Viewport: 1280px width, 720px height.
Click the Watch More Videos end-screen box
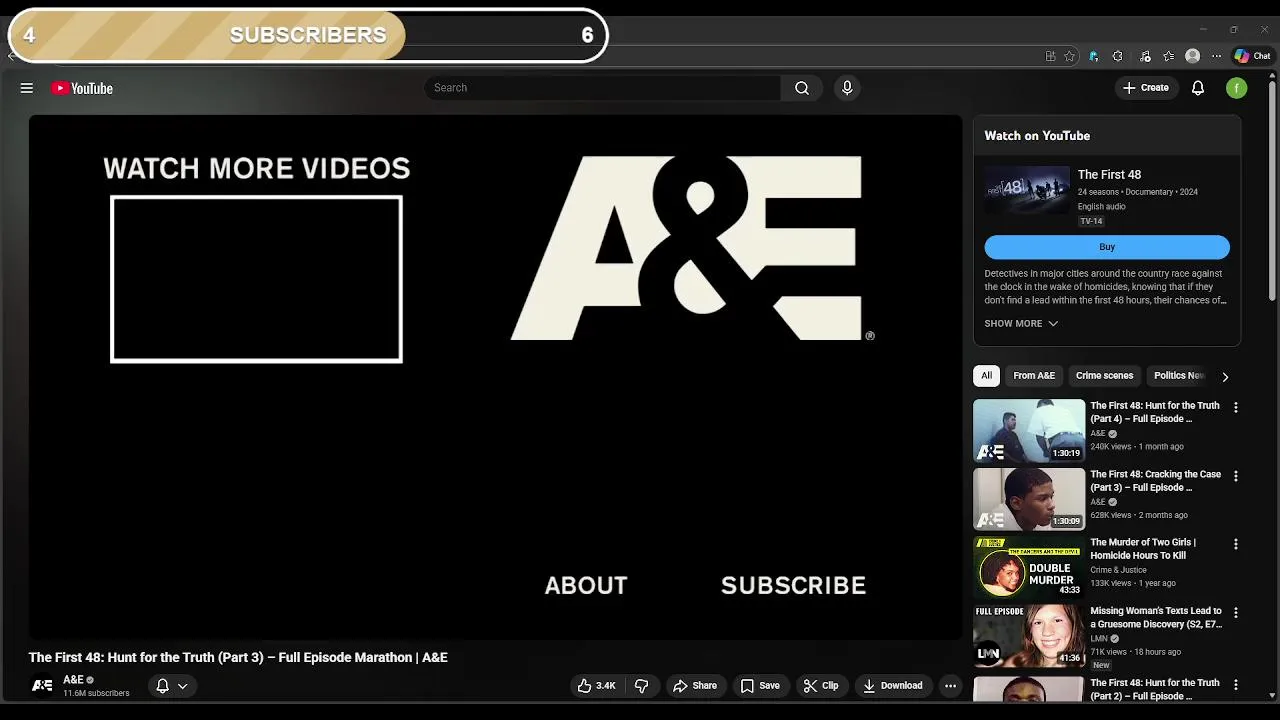[256, 279]
